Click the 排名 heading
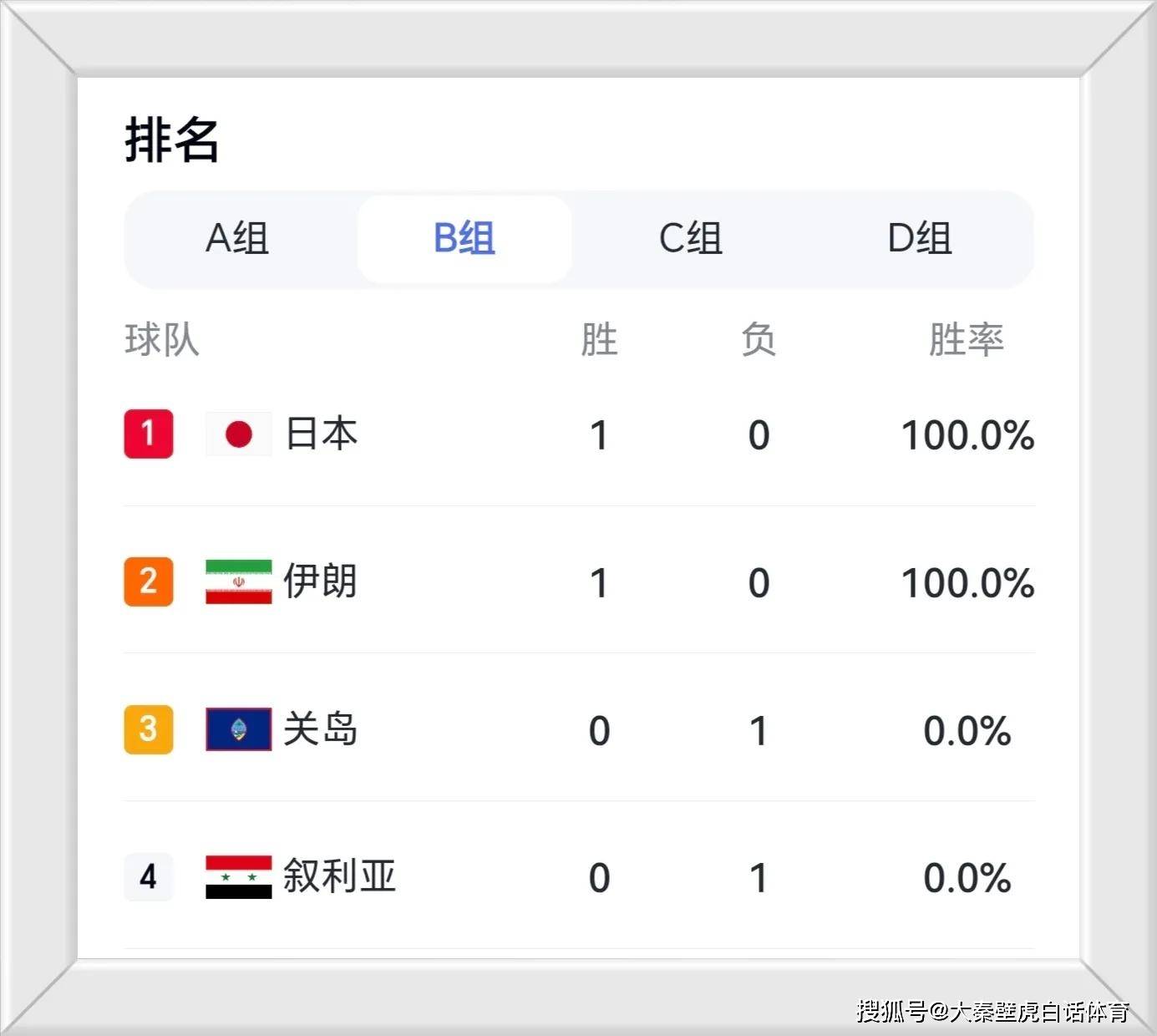 point(172,140)
